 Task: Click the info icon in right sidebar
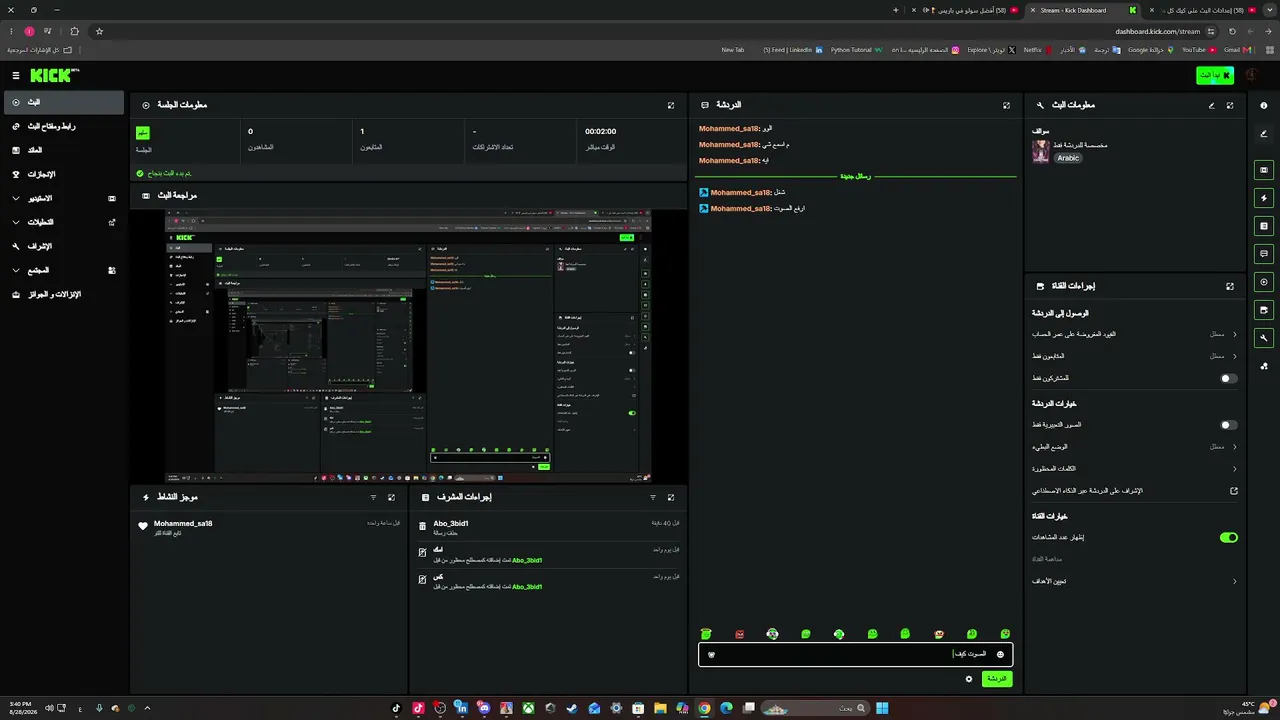1264,106
